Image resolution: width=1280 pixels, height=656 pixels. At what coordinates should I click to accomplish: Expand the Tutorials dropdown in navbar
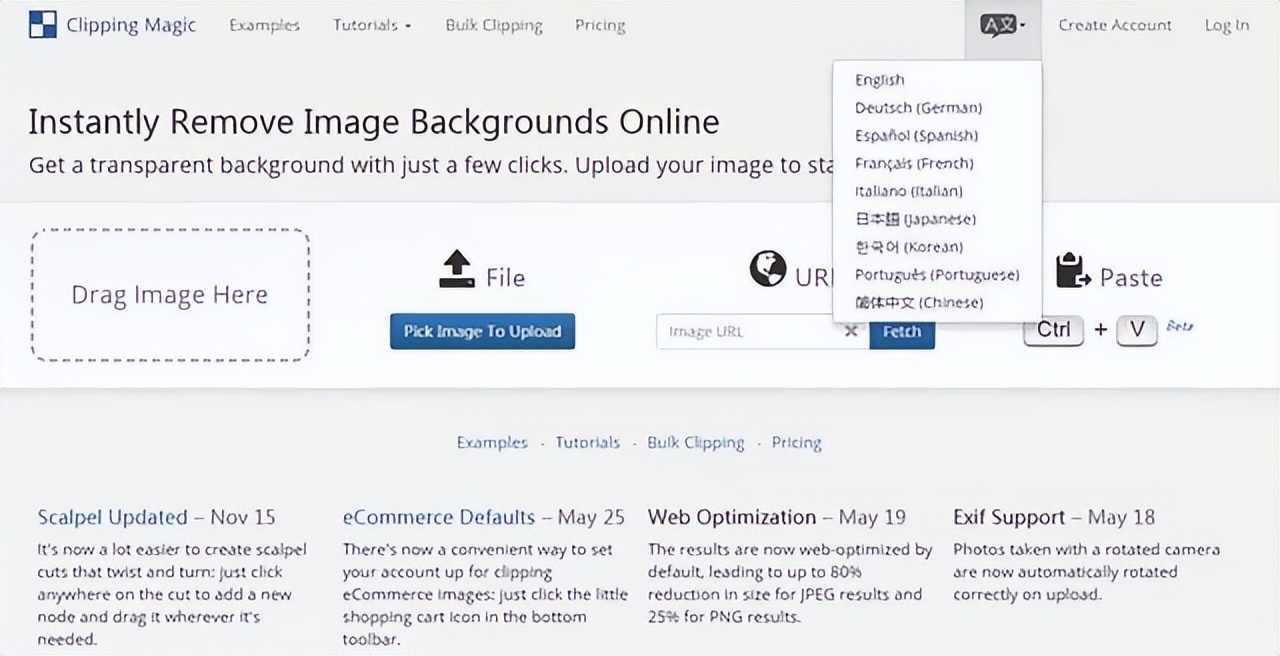point(372,26)
